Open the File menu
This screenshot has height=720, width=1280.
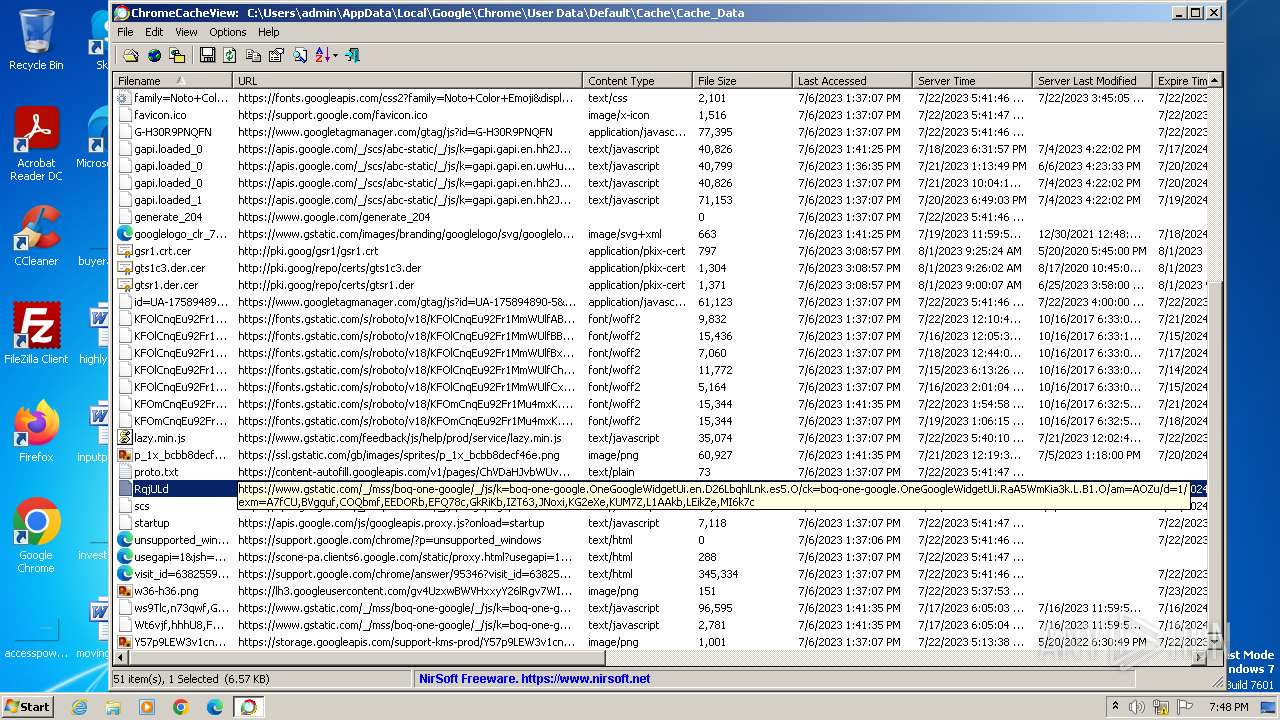coord(125,32)
